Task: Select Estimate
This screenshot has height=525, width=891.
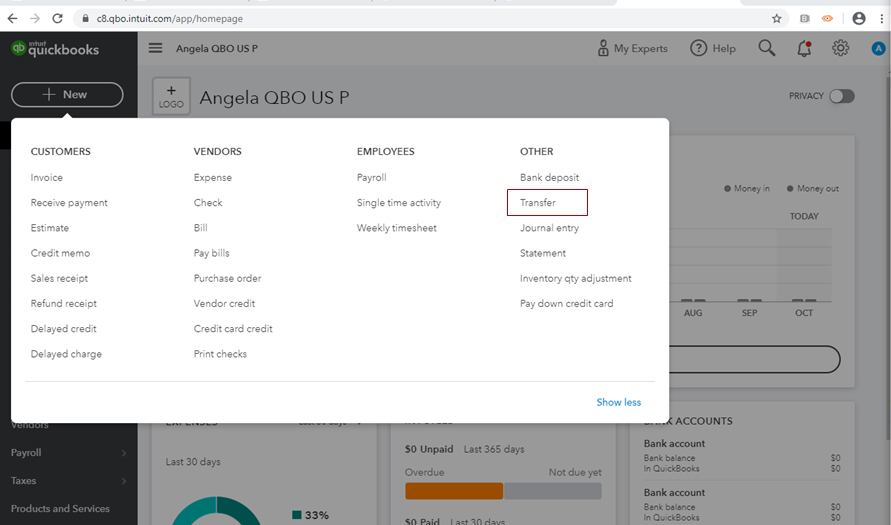Action: pos(49,228)
